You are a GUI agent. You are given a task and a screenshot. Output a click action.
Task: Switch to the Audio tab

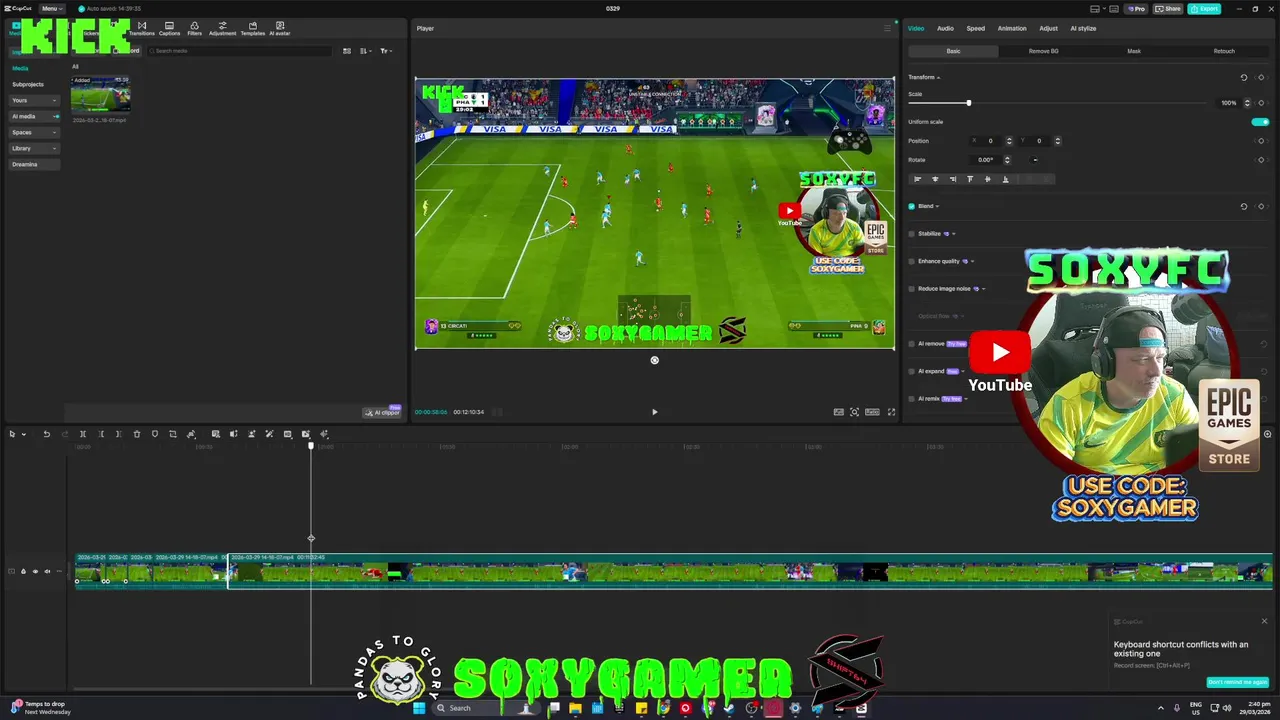pos(945,28)
